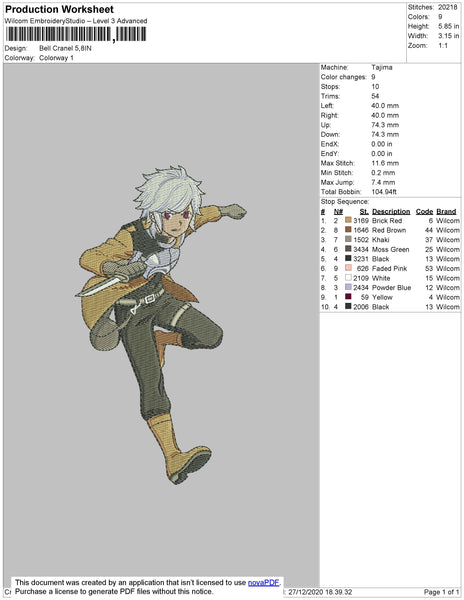
Task: Click the 'N#' column header
Action: point(338,211)
